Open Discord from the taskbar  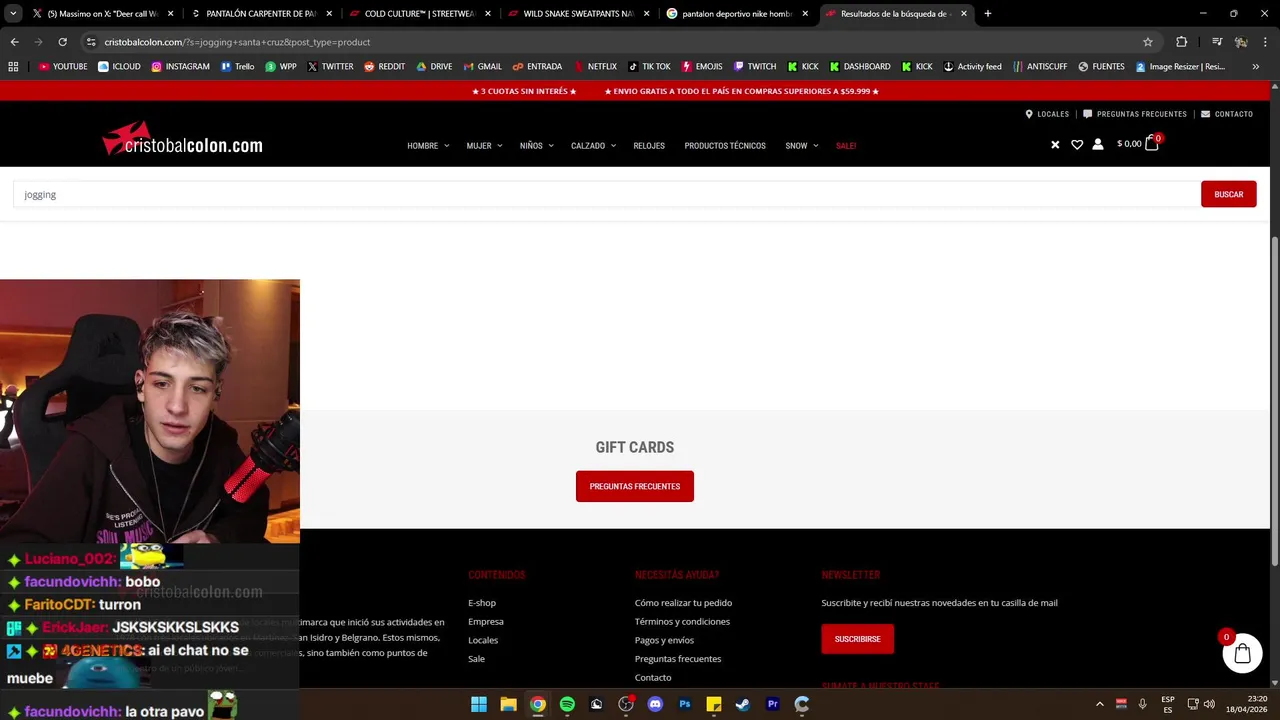tap(655, 704)
